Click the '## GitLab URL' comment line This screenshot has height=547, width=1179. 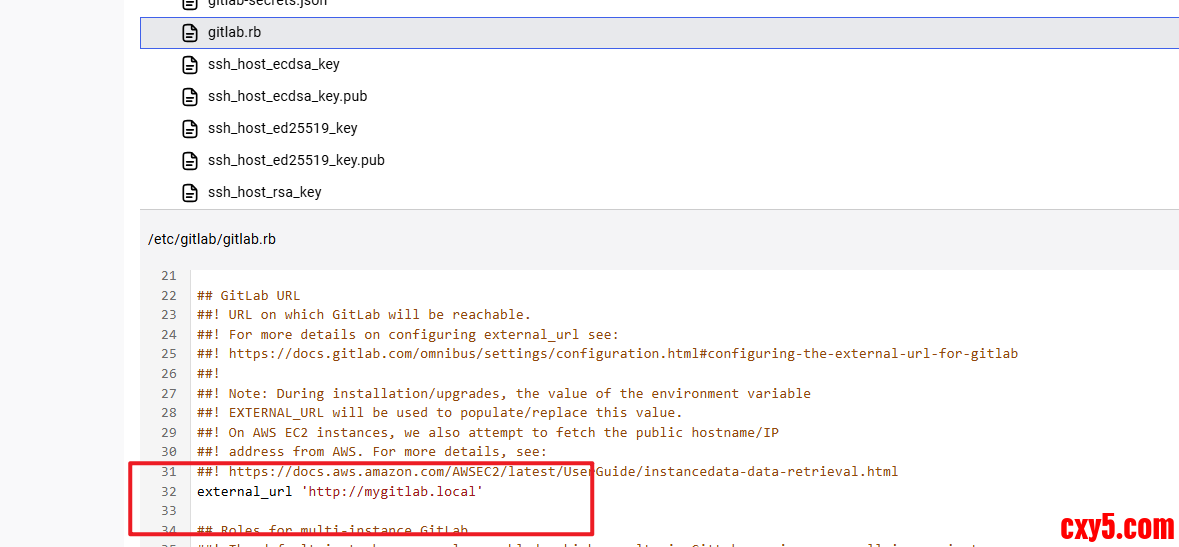tap(248, 296)
